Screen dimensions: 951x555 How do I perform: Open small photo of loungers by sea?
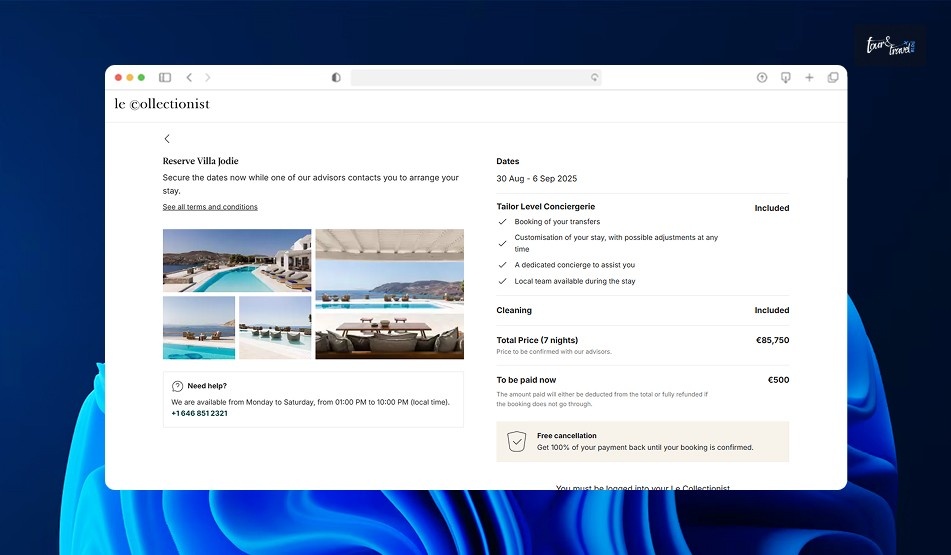coord(199,328)
